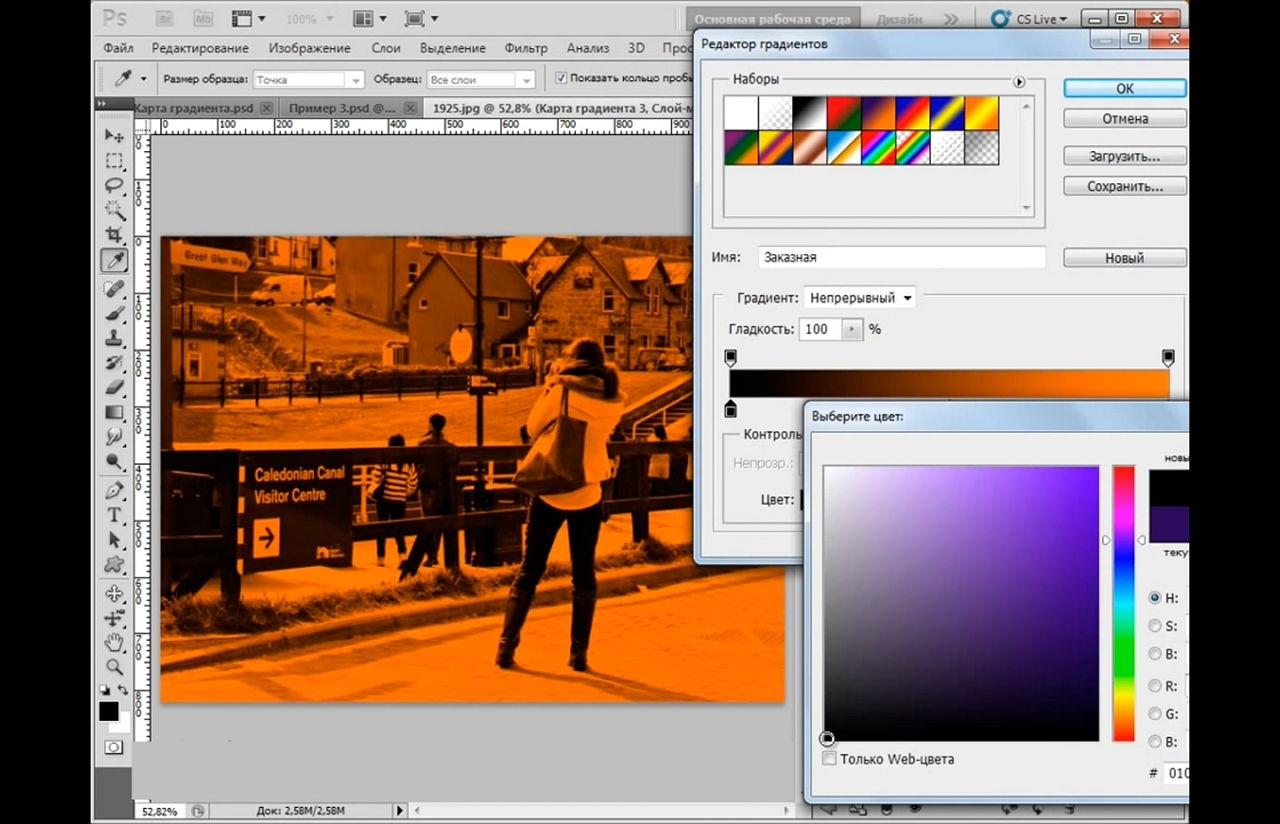This screenshot has width=1280, height=824.
Task: Click the 'Загрузить...' button
Action: [x=1125, y=156]
